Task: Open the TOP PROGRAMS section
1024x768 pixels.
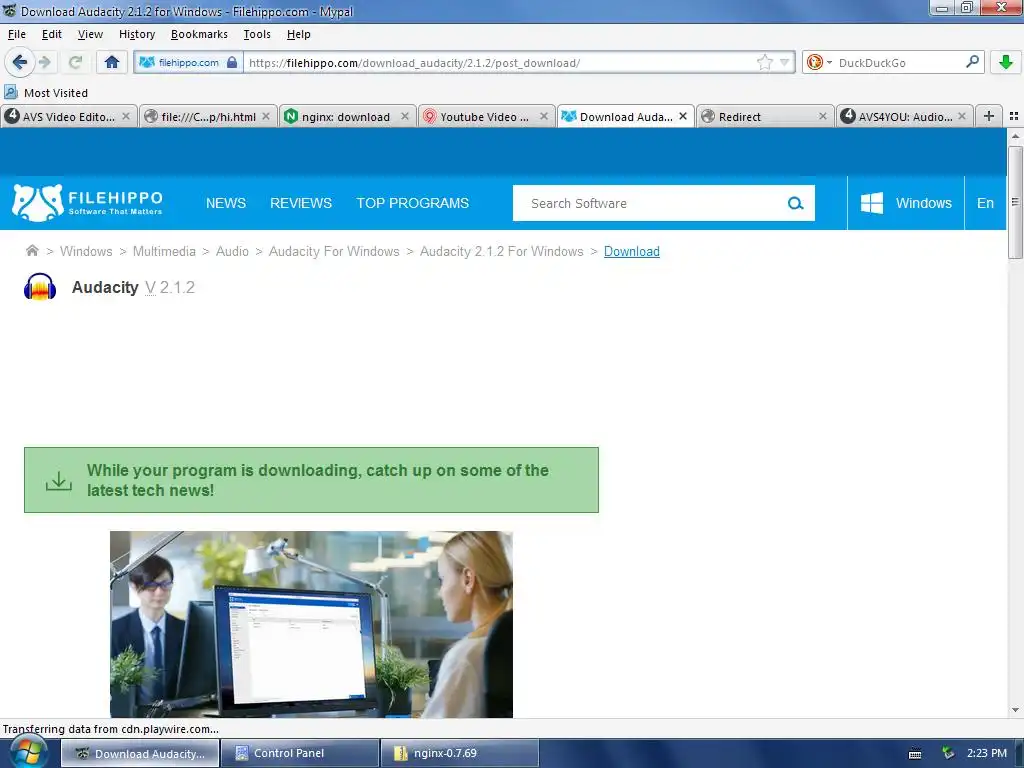Action: (413, 203)
